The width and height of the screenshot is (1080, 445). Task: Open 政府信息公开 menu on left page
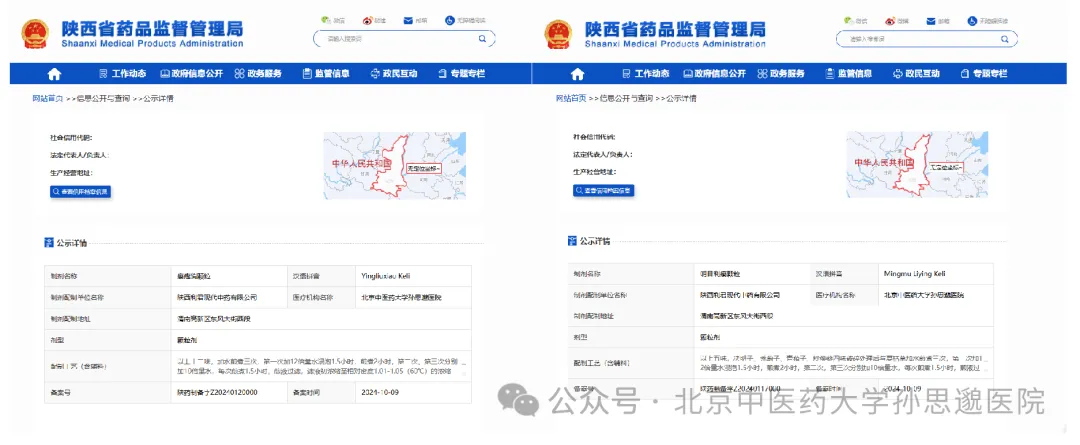(x=192, y=74)
